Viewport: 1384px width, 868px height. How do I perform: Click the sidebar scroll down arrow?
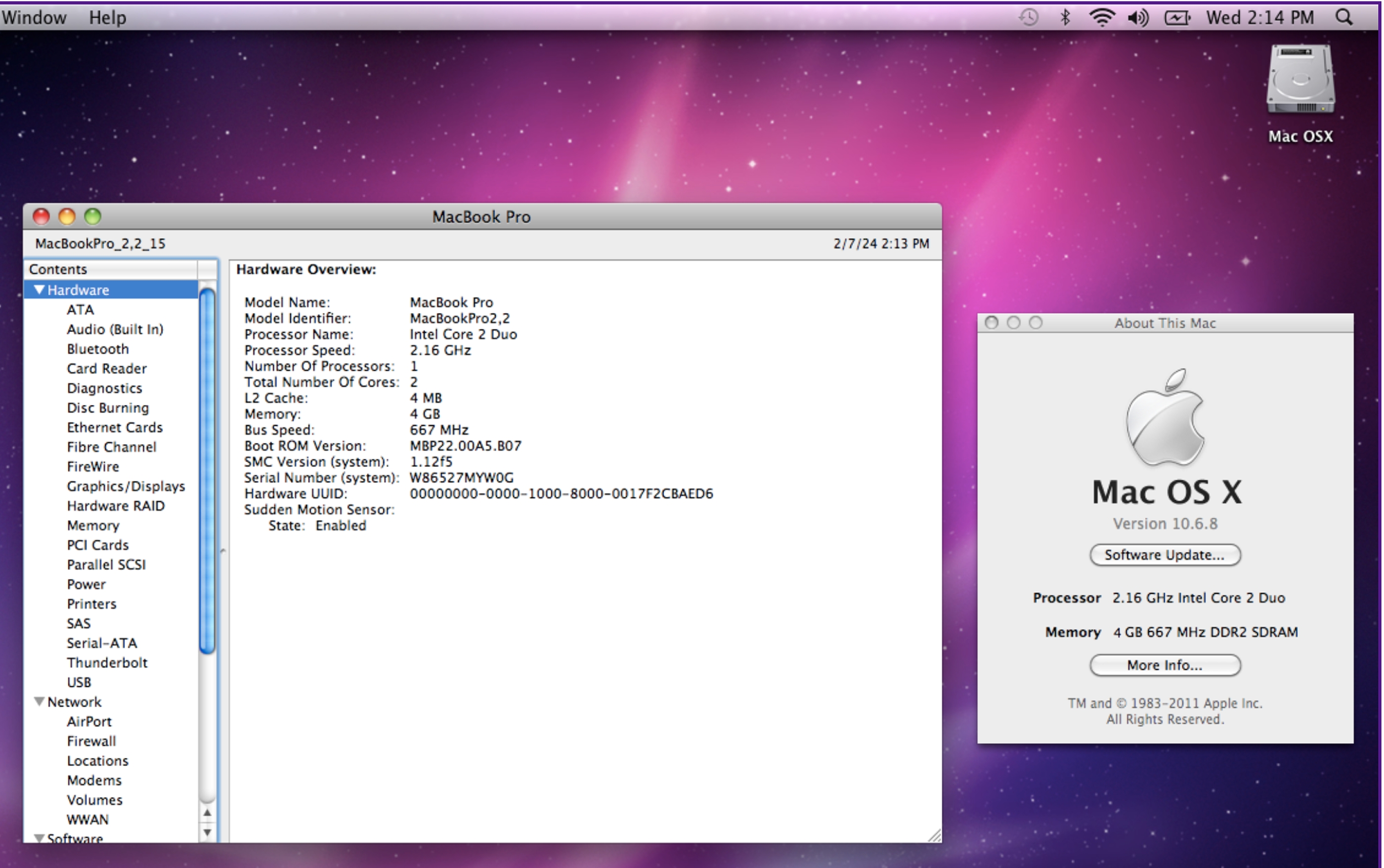tap(207, 832)
